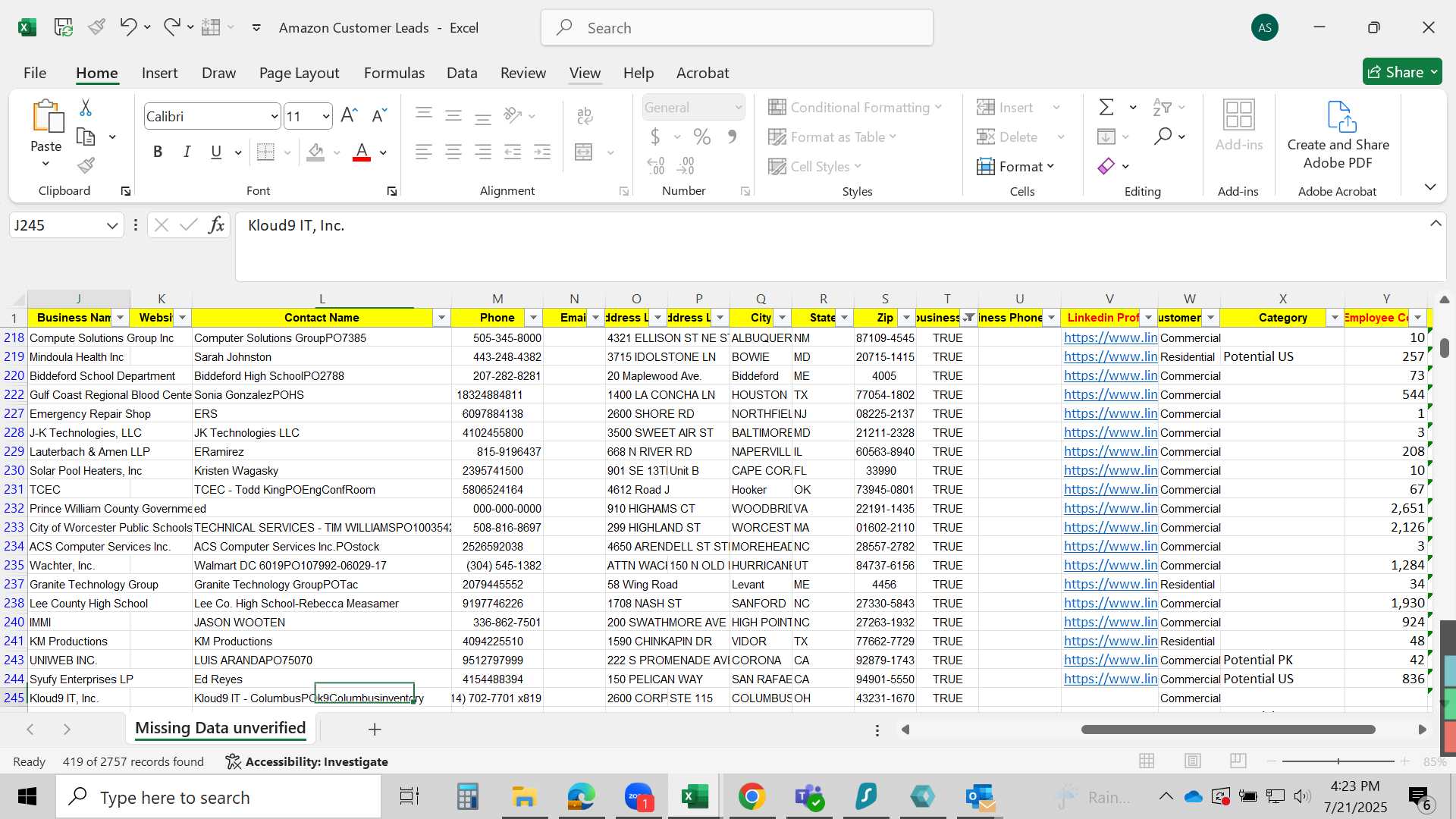Click Decrease Decimal icon
The image size is (1456, 819).
click(686, 165)
